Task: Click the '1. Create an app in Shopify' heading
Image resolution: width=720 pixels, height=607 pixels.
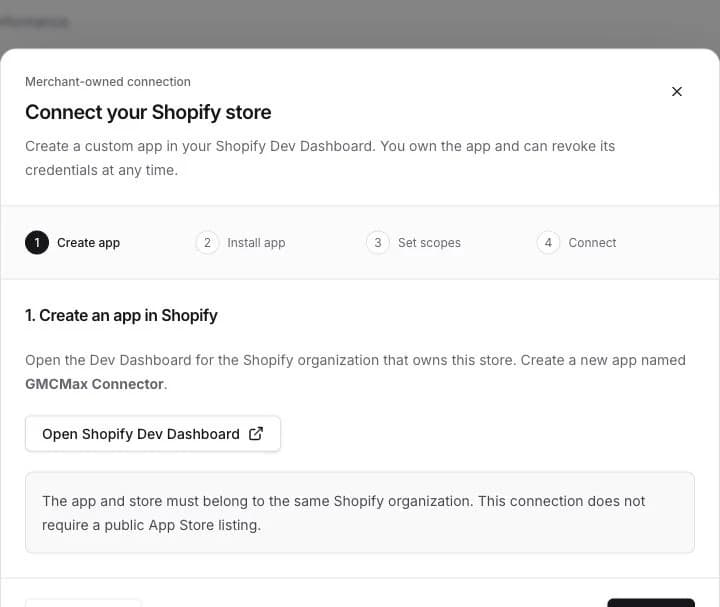Action: pyautogui.click(x=121, y=315)
